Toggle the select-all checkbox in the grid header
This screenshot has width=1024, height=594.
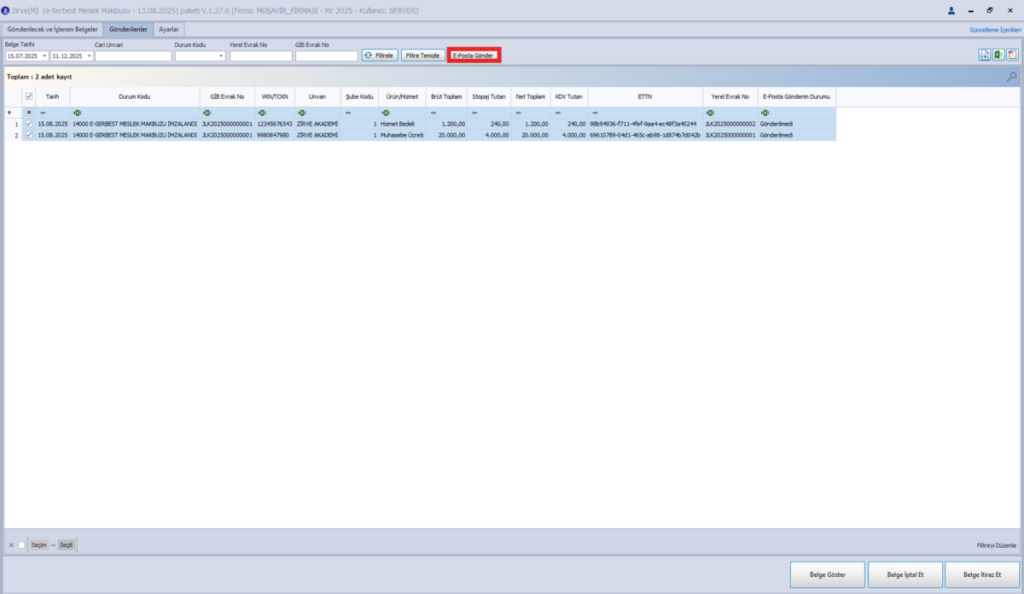point(29,97)
